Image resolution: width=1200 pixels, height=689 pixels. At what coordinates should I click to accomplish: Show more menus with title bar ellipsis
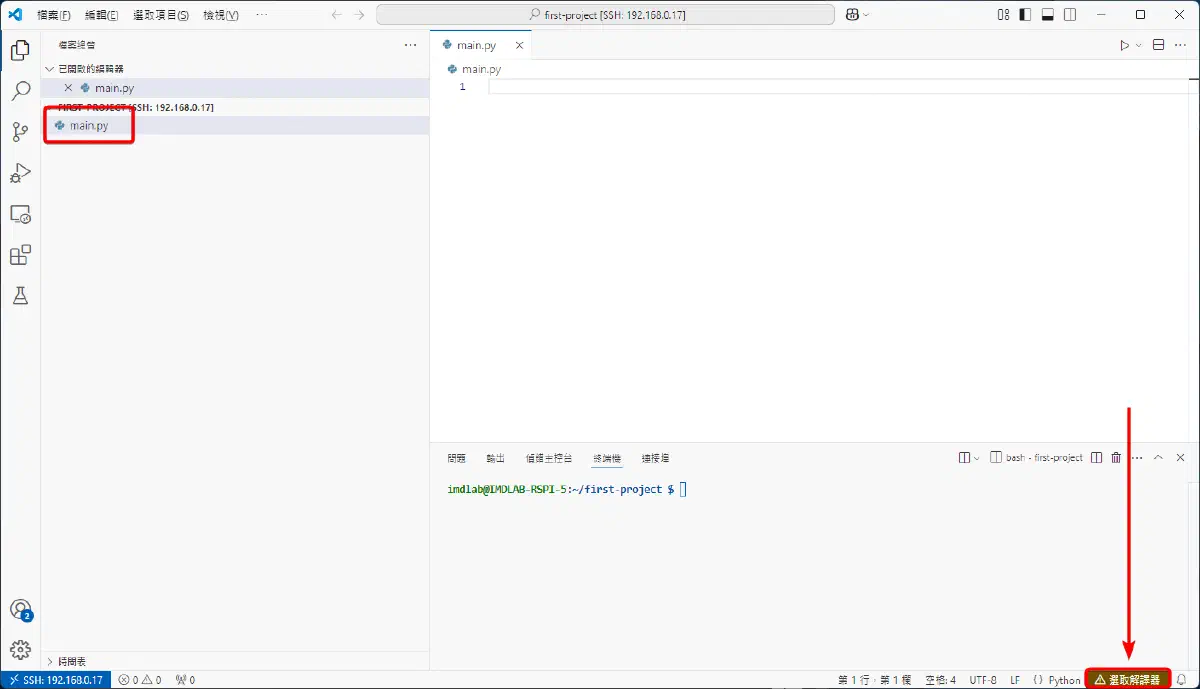262,15
